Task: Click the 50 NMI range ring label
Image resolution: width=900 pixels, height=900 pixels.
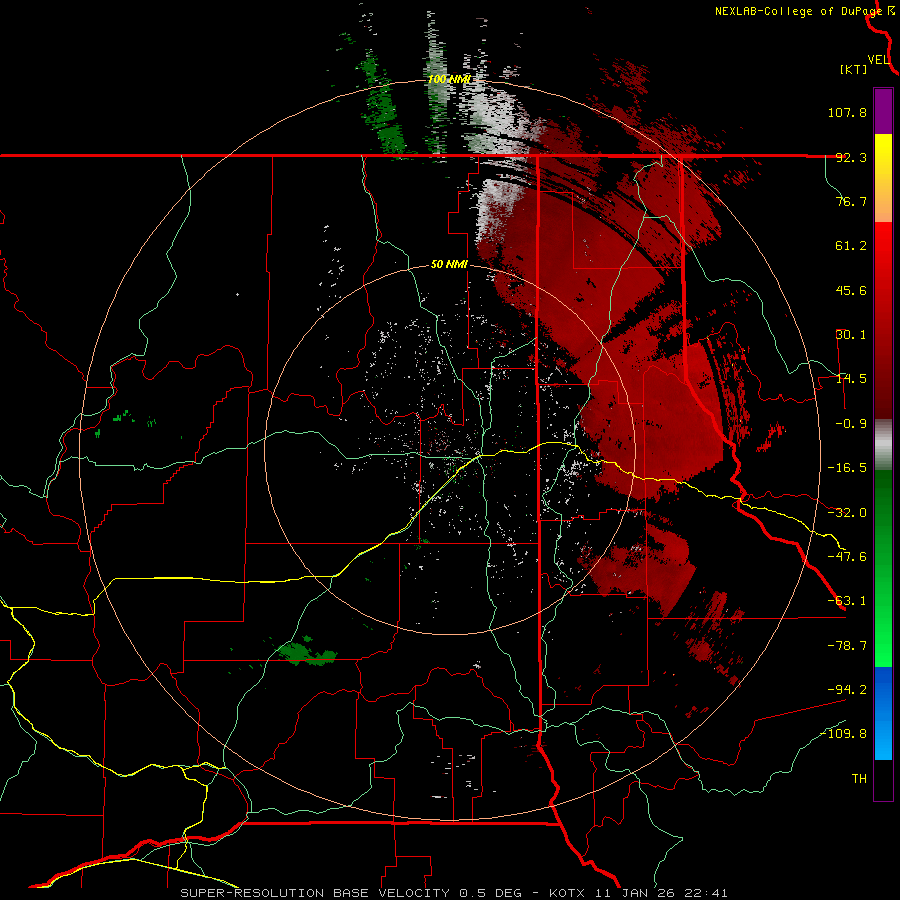Action: pos(449,265)
